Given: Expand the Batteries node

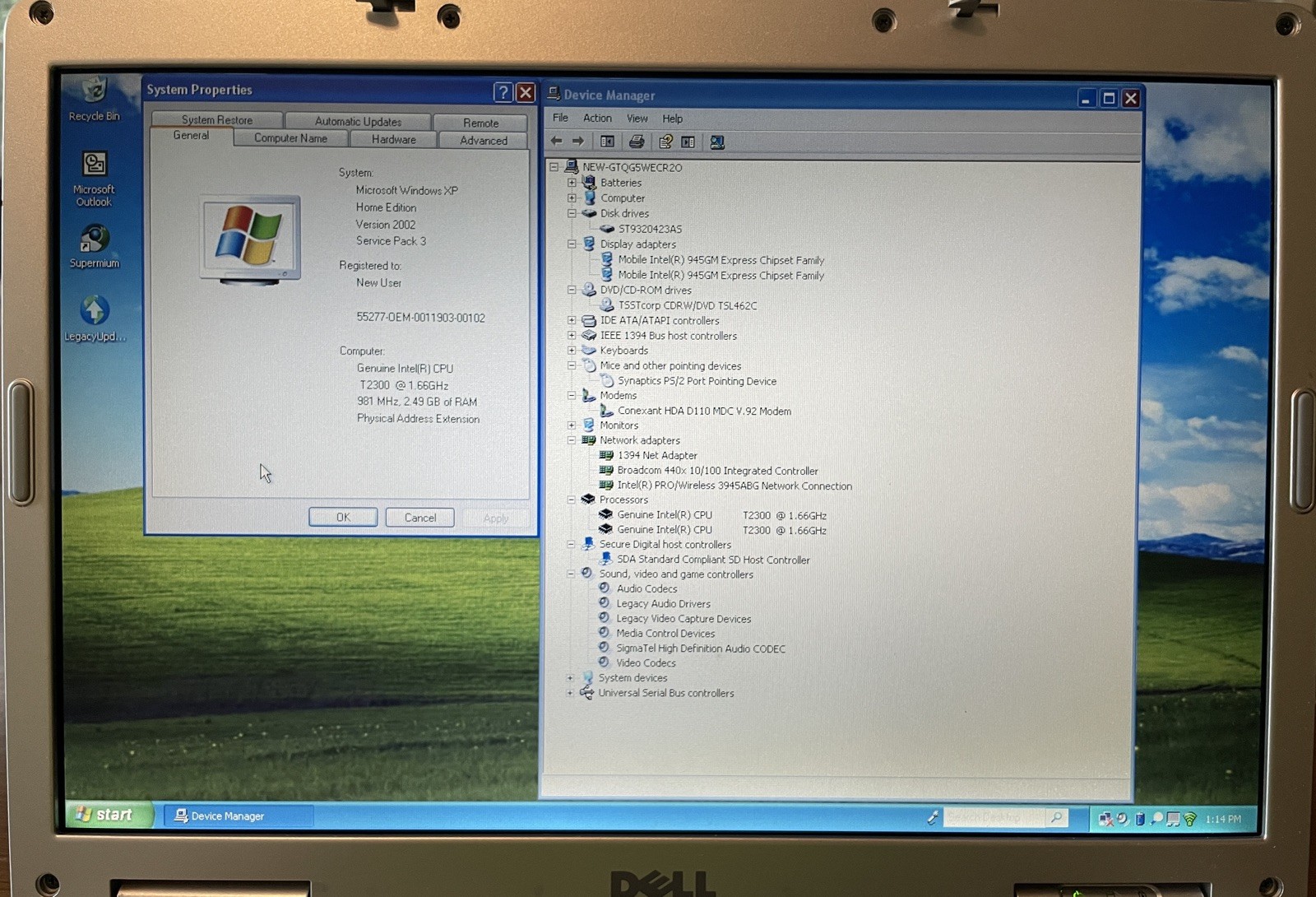Looking at the screenshot, I should pyautogui.click(x=572, y=183).
